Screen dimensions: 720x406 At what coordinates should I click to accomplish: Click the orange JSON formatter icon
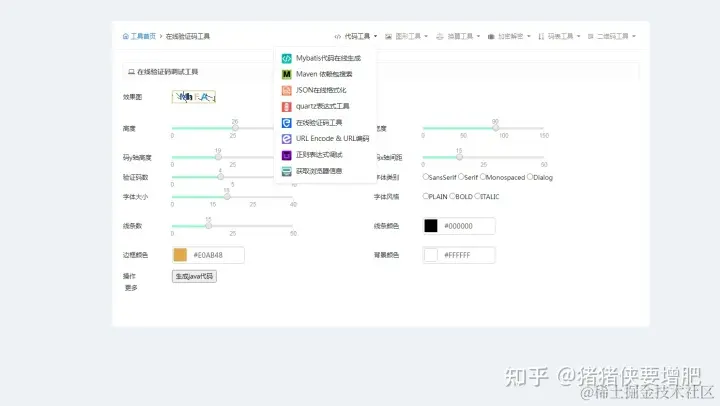tap(287, 90)
